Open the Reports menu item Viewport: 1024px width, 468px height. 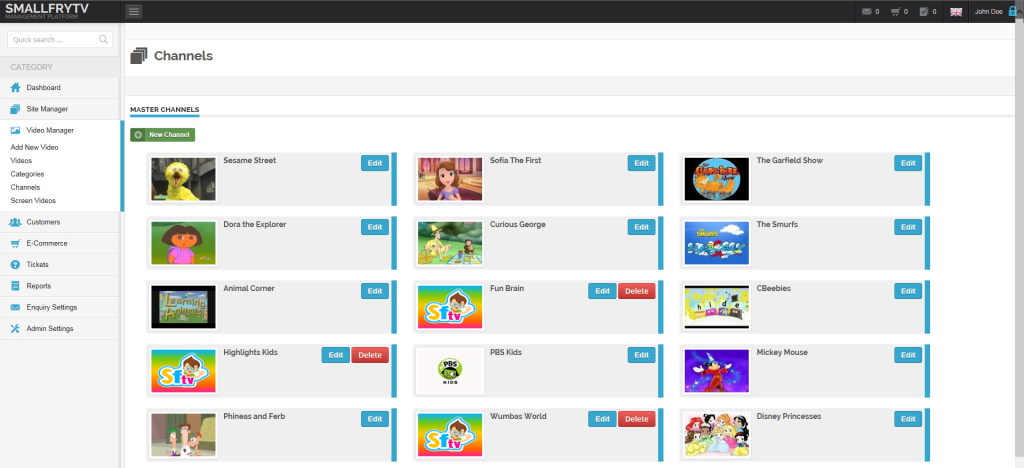59,286
